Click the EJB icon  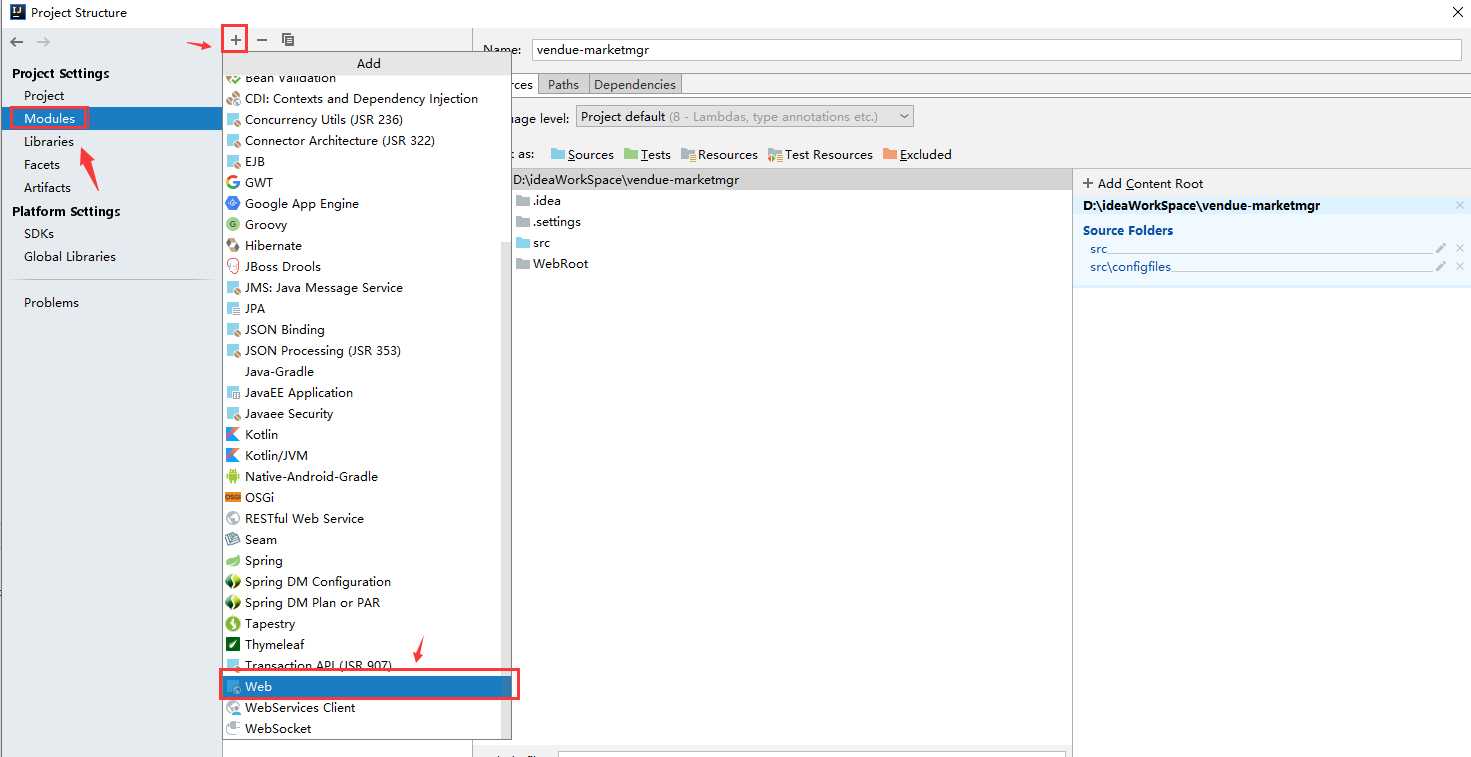pyautogui.click(x=233, y=161)
